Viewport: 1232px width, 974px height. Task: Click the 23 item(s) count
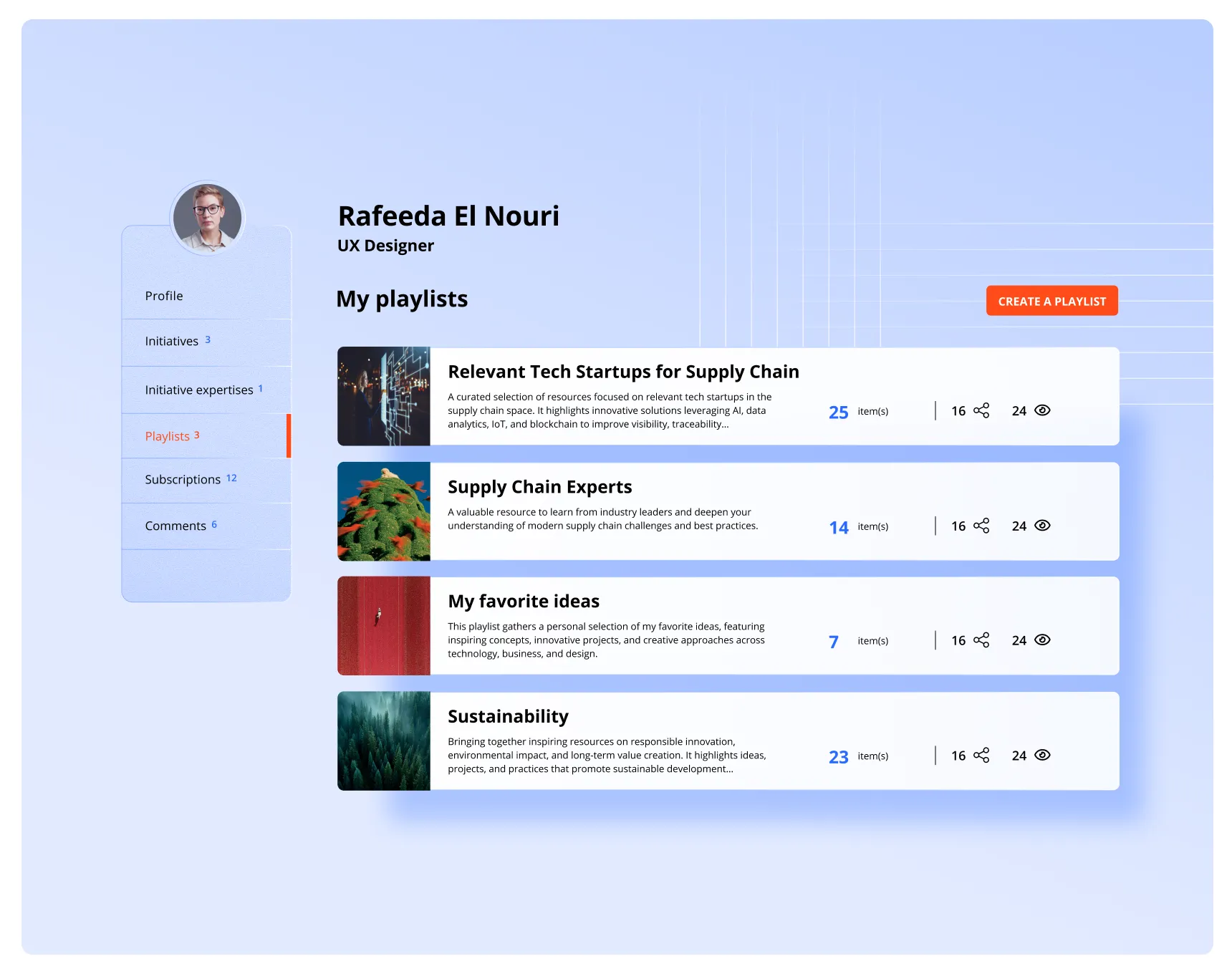858,757
